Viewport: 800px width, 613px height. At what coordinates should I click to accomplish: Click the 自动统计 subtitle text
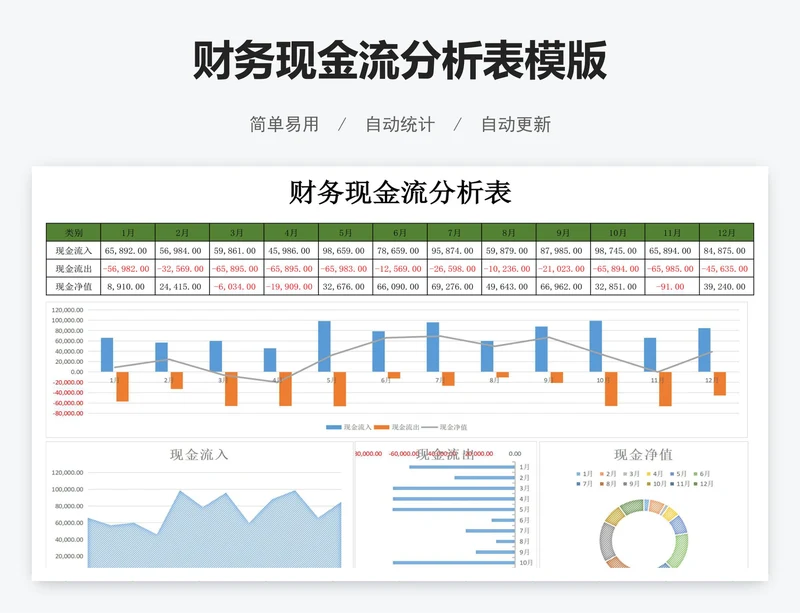coord(400,125)
